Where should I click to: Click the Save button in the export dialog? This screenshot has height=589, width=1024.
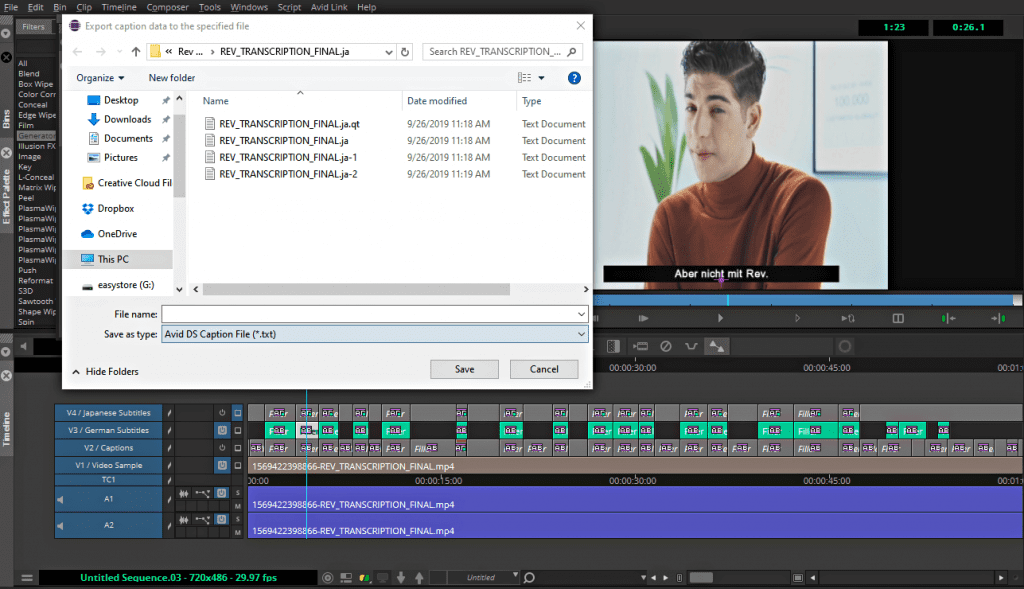(x=464, y=369)
